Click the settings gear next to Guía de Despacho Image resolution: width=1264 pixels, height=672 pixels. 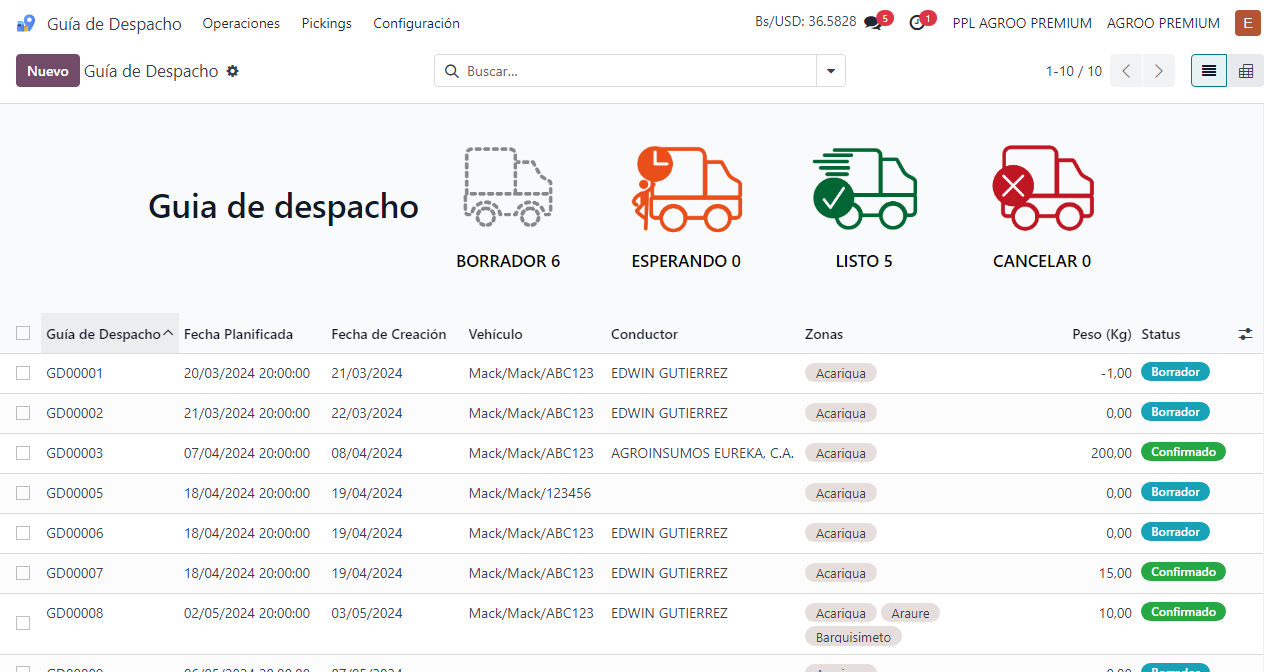tap(233, 71)
